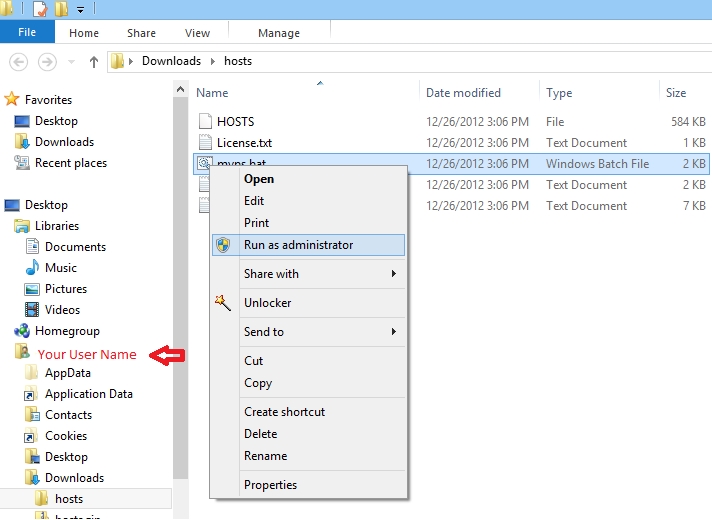Screen dimensions: 712x520
Task: Choose Properties from the context menu
Action: [270, 485]
